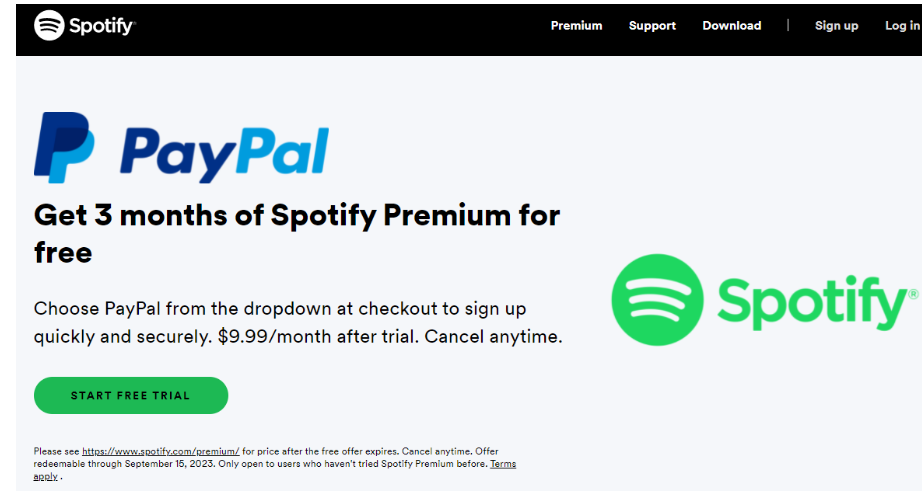Open the Support navigation item
922x492 pixels.
652,26
